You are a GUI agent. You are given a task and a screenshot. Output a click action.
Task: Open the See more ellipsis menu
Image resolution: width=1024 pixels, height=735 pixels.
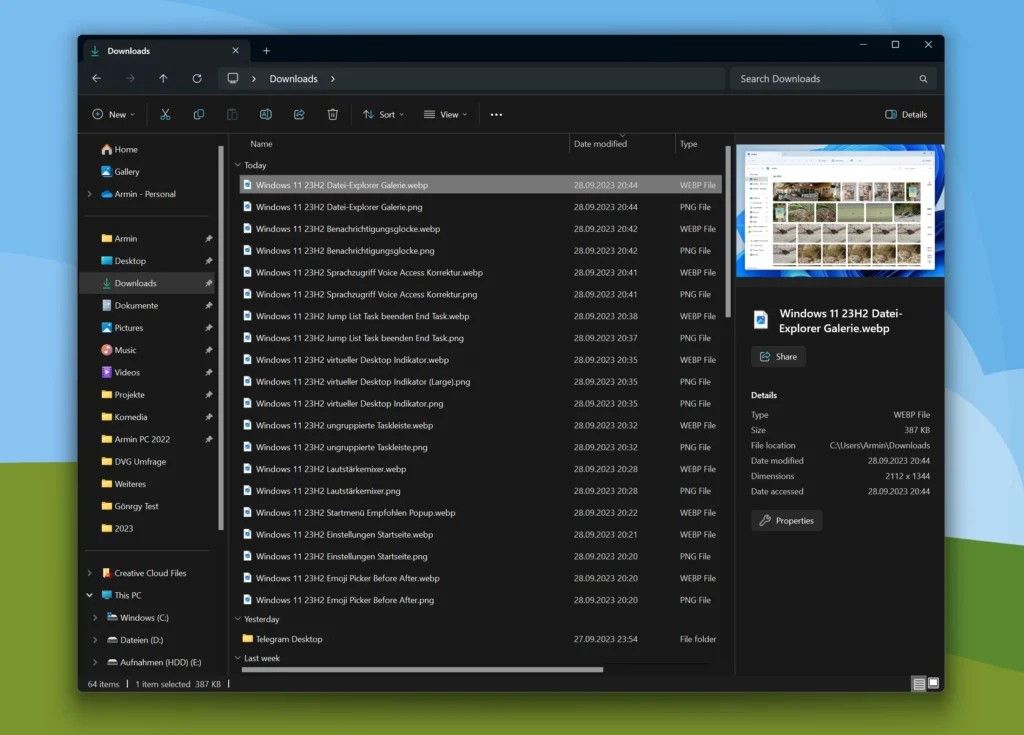click(496, 115)
